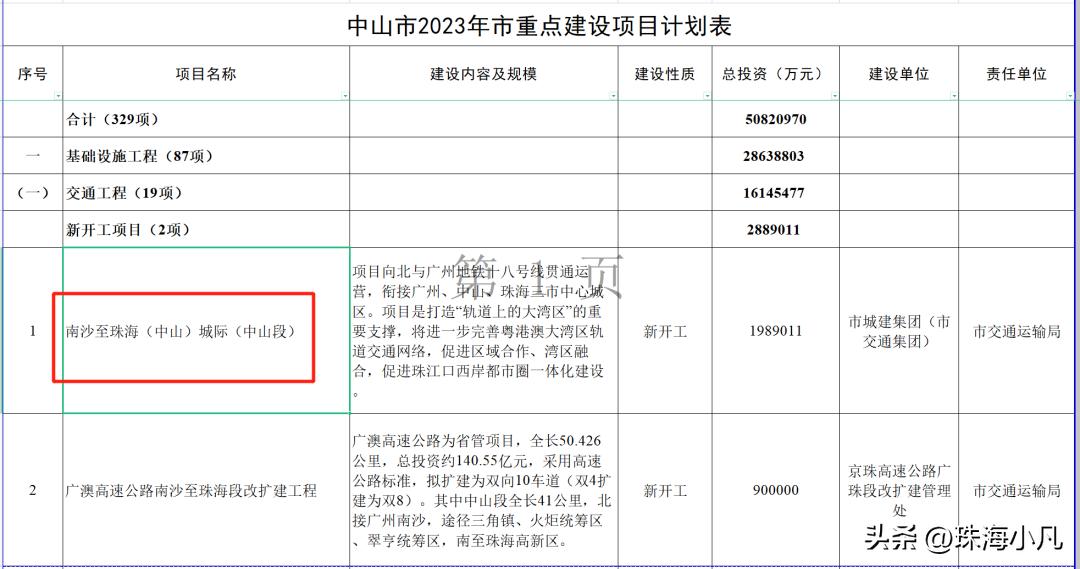The image size is (1080, 569).
Task: Select the 责任单位 header cell
Action: (x=1017, y=74)
